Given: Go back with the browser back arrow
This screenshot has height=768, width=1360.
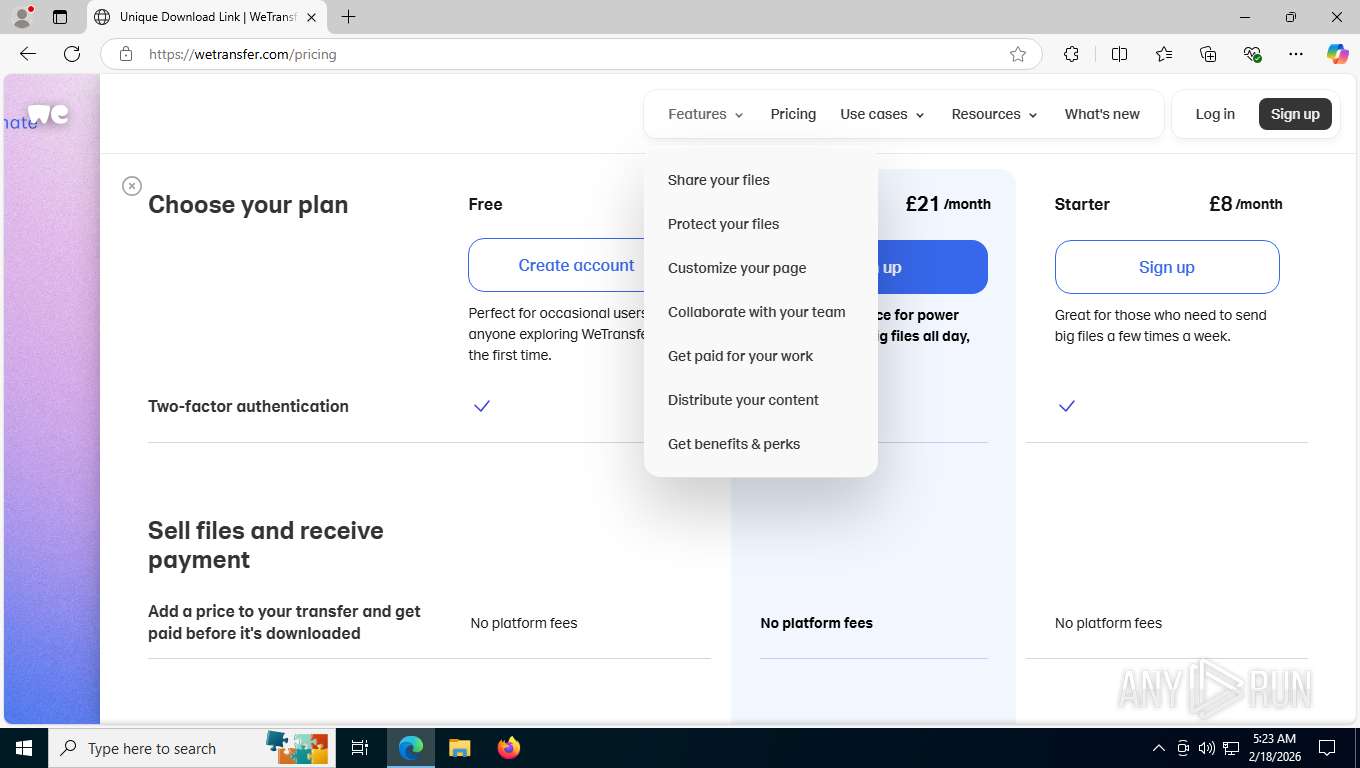Looking at the screenshot, I should click(27, 54).
